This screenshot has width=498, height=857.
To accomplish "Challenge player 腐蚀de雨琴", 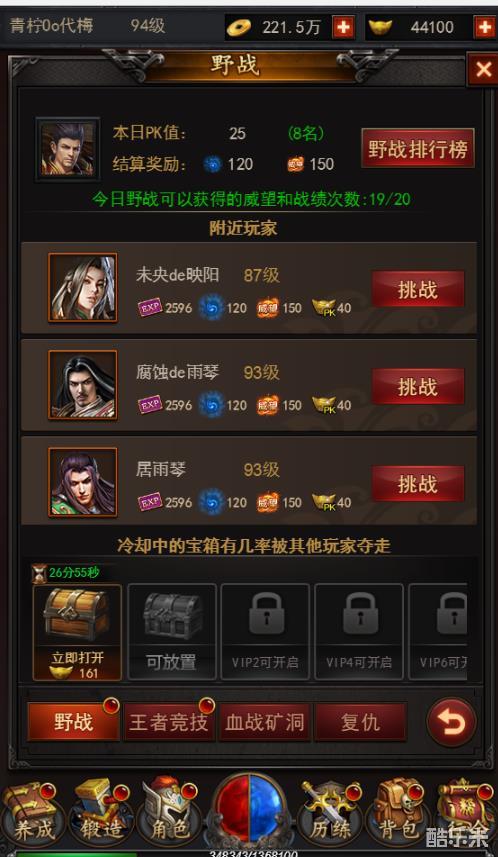I will pyautogui.click(x=418, y=386).
